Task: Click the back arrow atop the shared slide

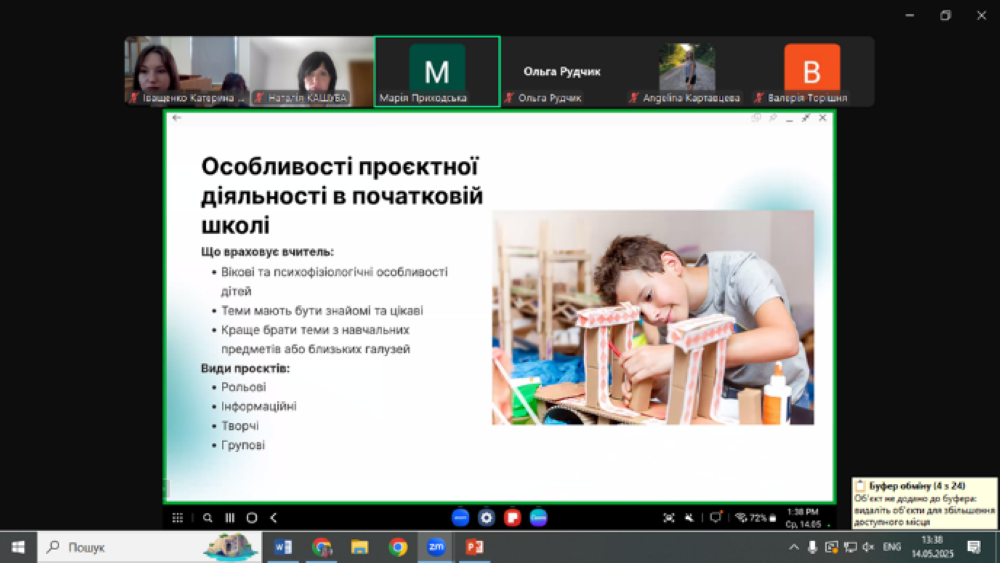Action: tap(177, 118)
